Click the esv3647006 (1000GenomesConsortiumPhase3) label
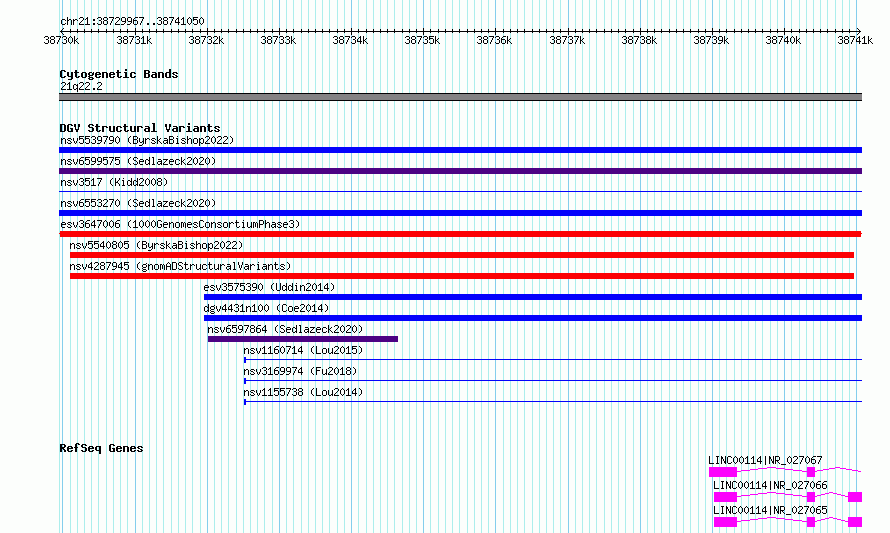The image size is (890, 533). (180, 224)
